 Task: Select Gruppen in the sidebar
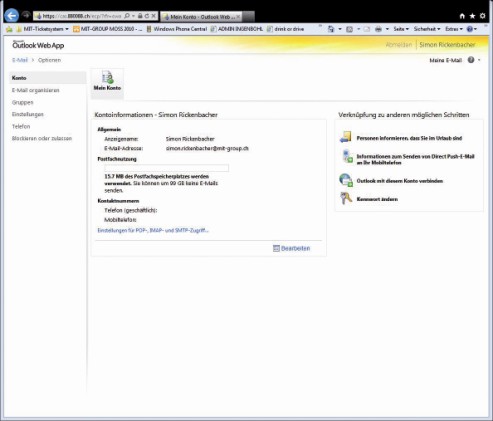(23, 102)
